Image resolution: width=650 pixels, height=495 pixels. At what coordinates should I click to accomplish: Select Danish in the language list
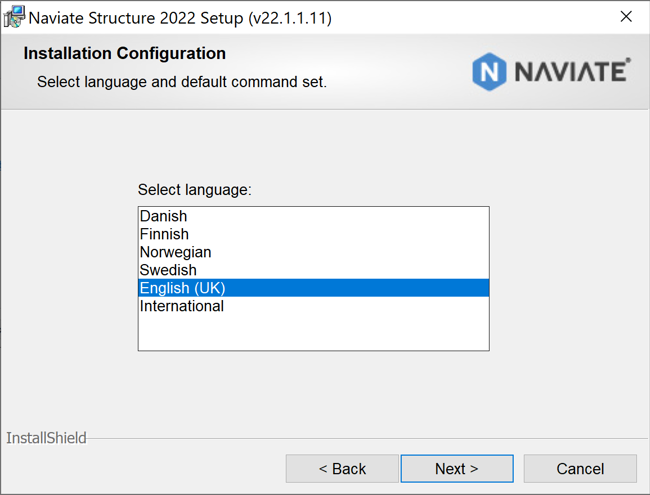[x=313, y=216]
